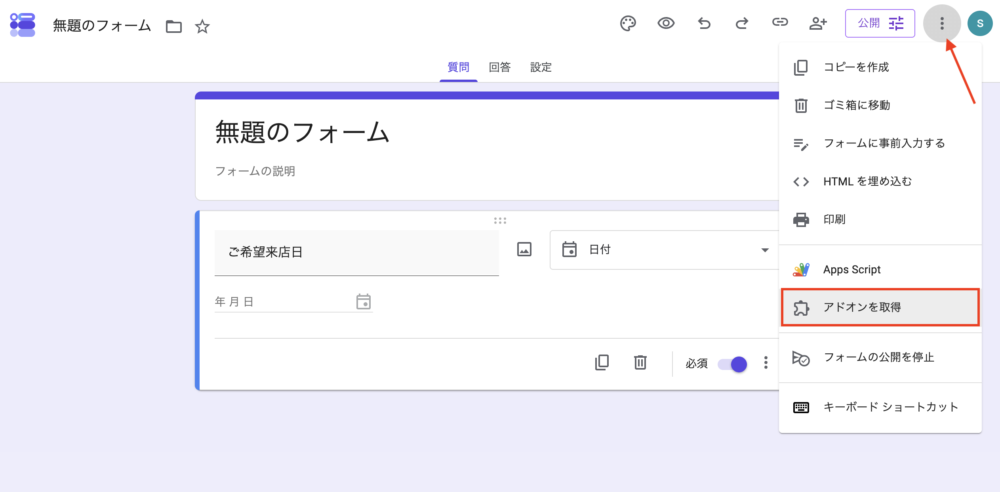This screenshot has width=1000, height=492.
Task: Switch to the 回答 tab
Action: [x=499, y=67]
